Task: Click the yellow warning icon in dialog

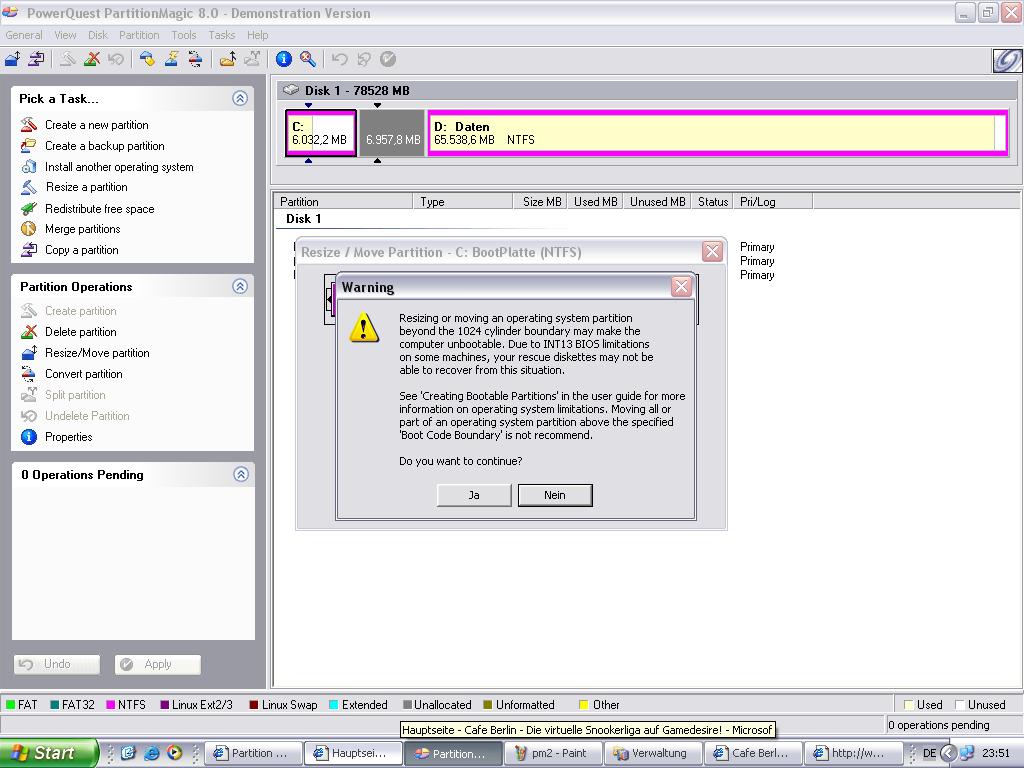Action: point(364,327)
